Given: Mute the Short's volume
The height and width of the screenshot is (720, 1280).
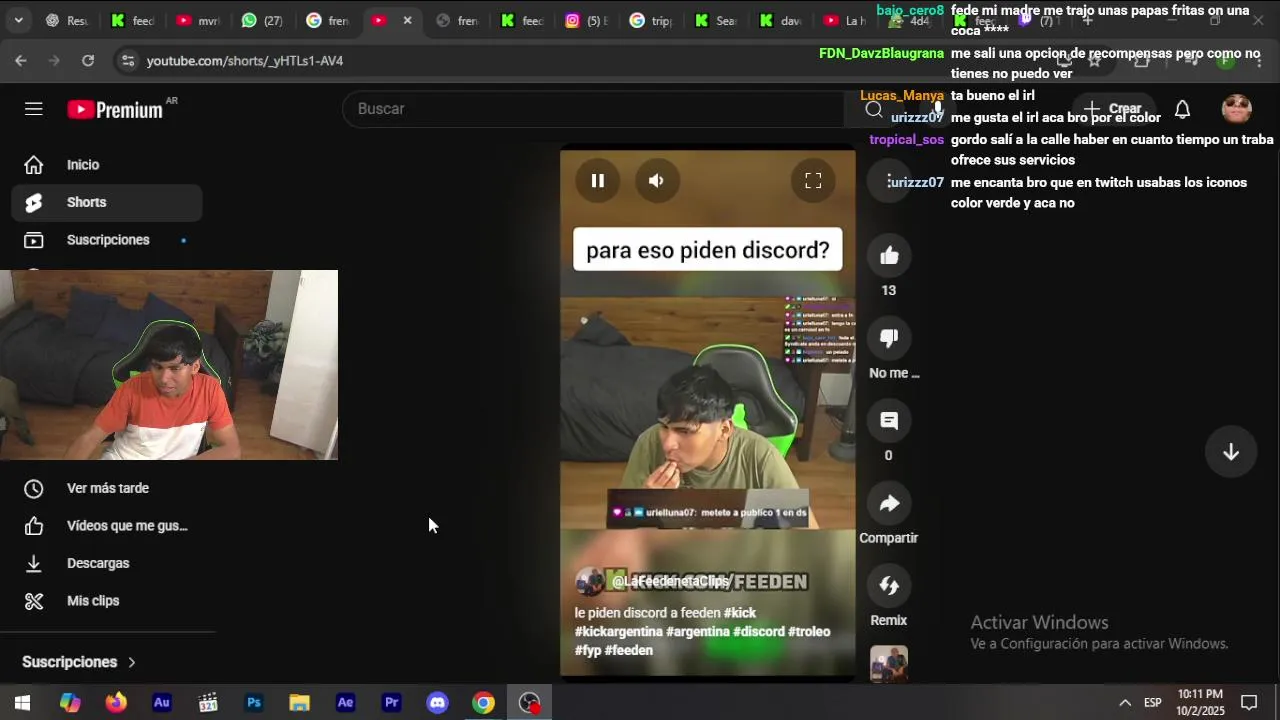Looking at the screenshot, I should pos(656,181).
